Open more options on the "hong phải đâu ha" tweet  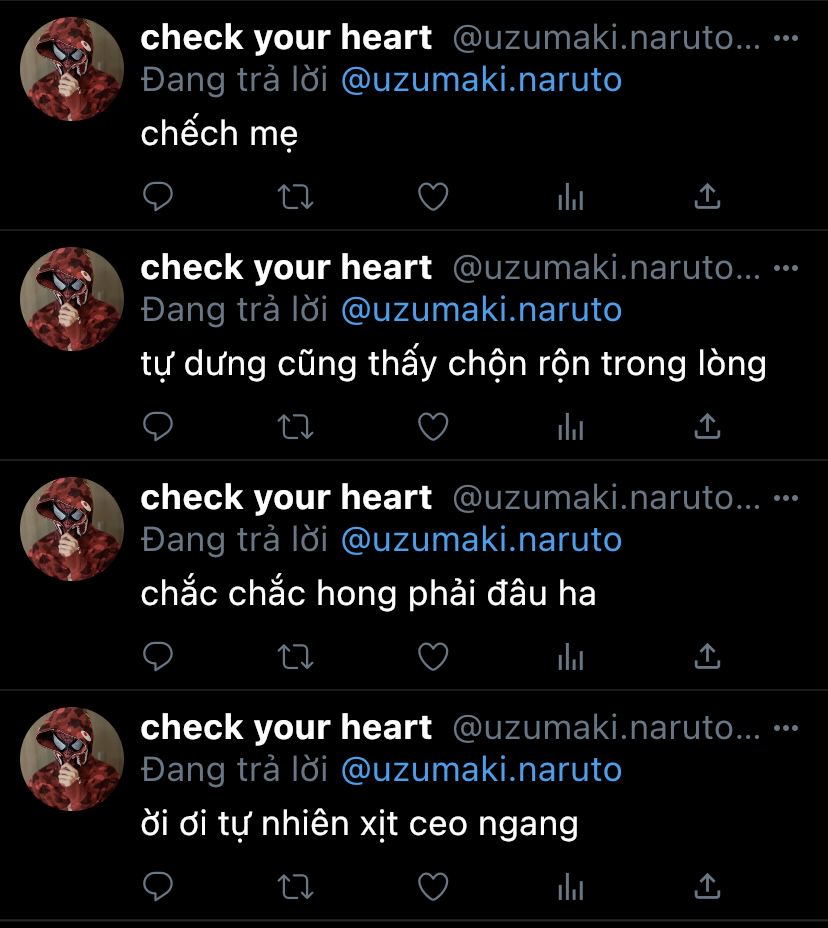point(785,498)
